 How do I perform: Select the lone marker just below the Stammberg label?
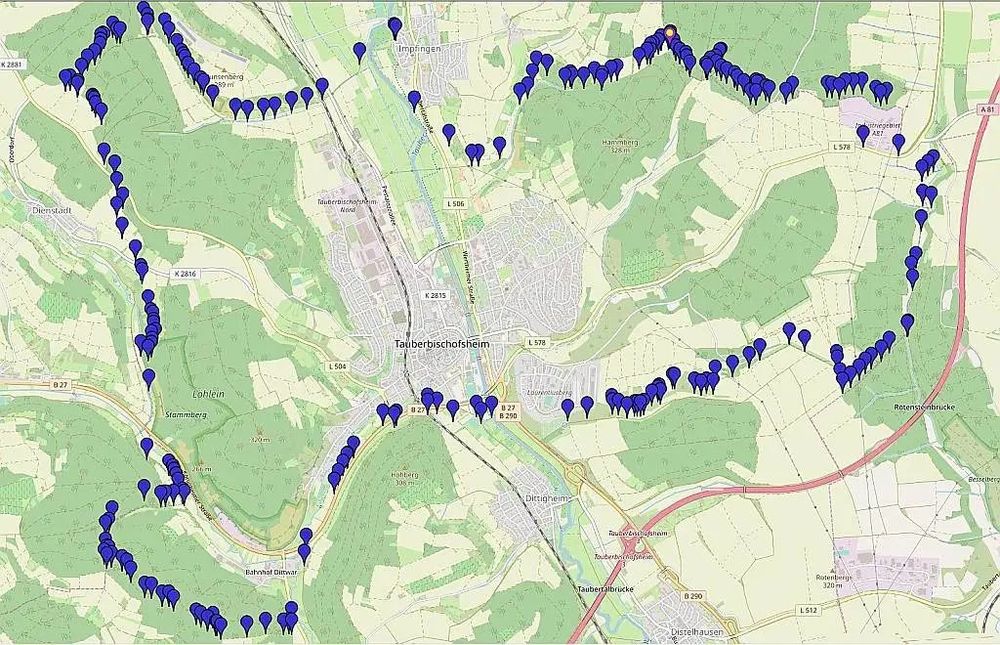pos(147,447)
